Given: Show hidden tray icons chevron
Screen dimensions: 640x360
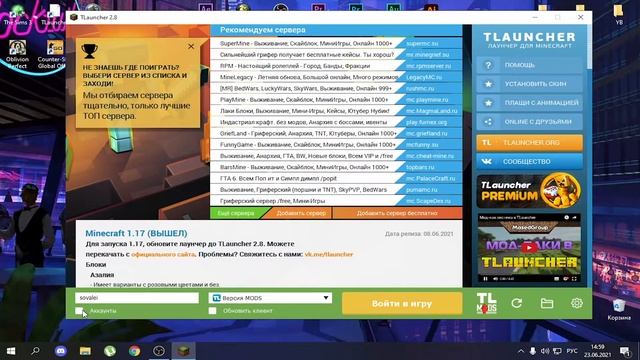Looking at the screenshot, I should tap(521, 351).
